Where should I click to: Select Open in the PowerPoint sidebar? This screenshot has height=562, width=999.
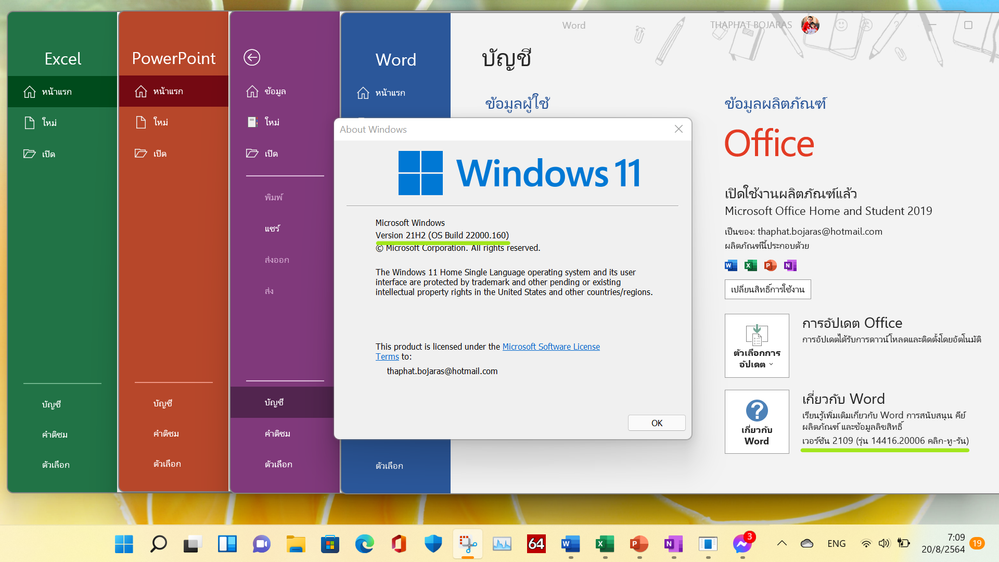(173, 153)
